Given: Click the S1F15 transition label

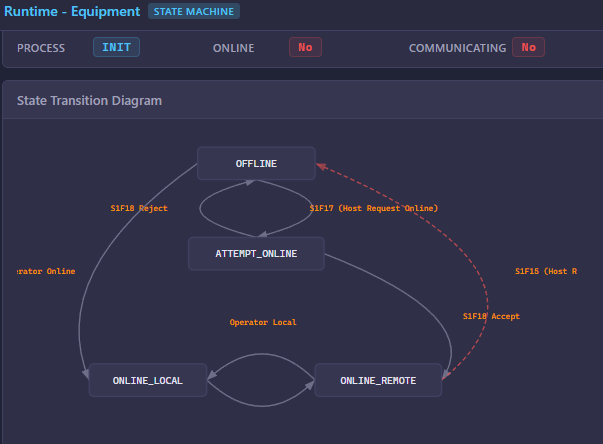Looking at the screenshot, I should [x=546, y=271].
